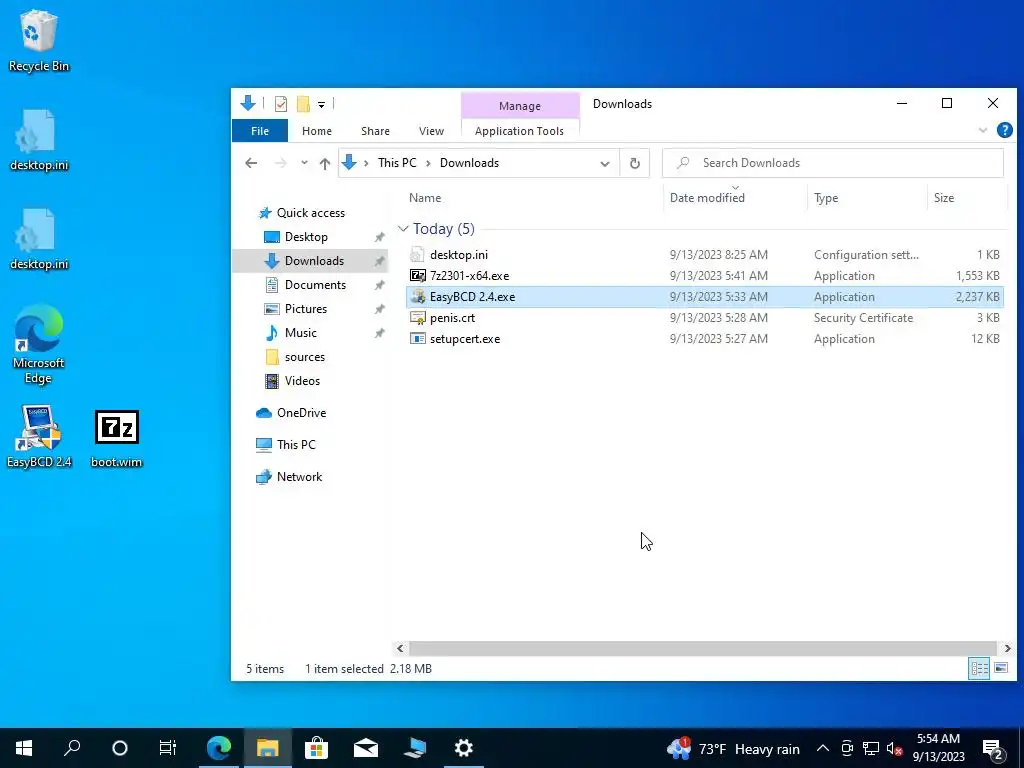This screenshot has width=1024, height=768.
Task: Switch to Details view layout
Action: pyautogui.click(x=979, y=668)
